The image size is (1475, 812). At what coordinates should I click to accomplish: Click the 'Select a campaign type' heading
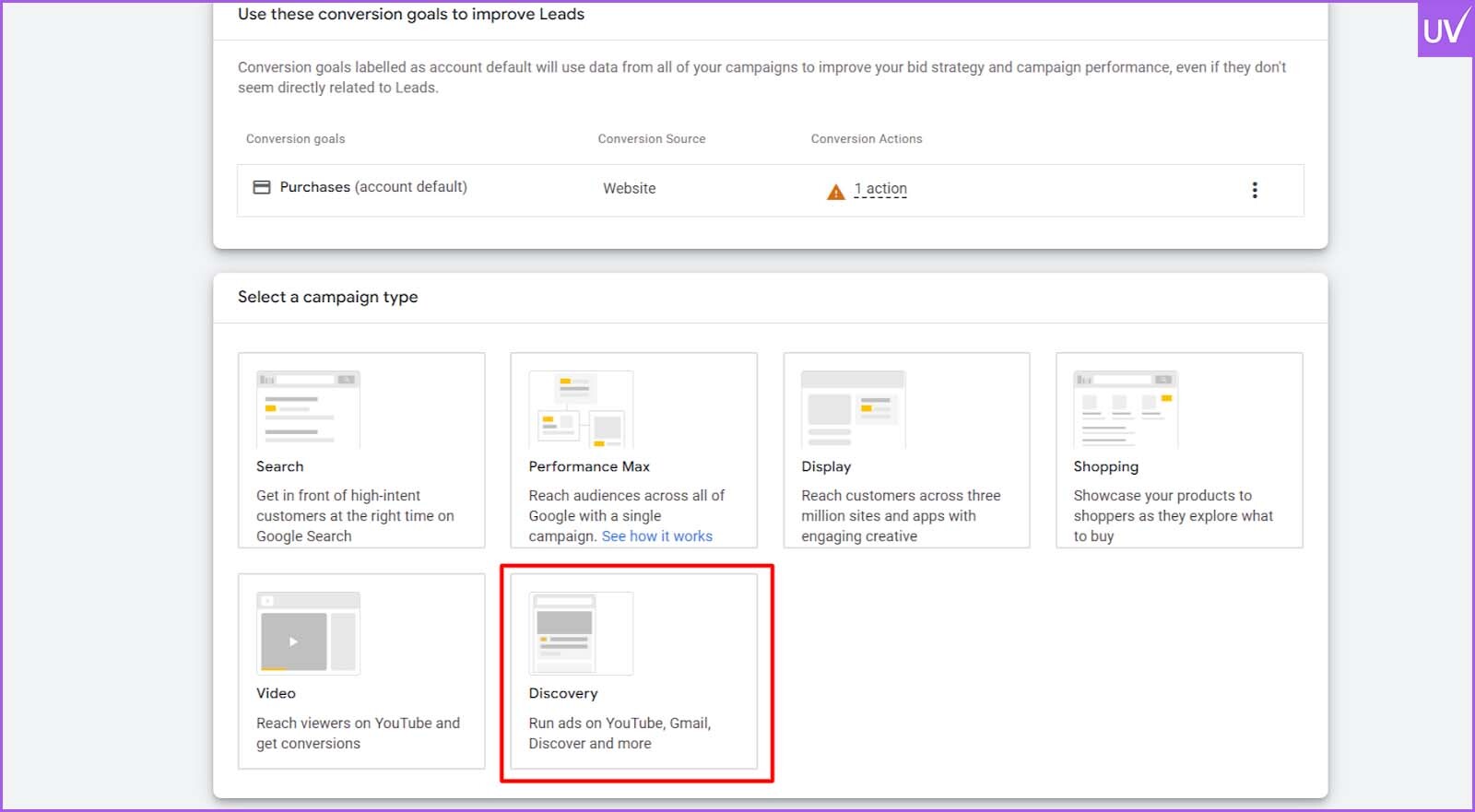tap(328, 297)
